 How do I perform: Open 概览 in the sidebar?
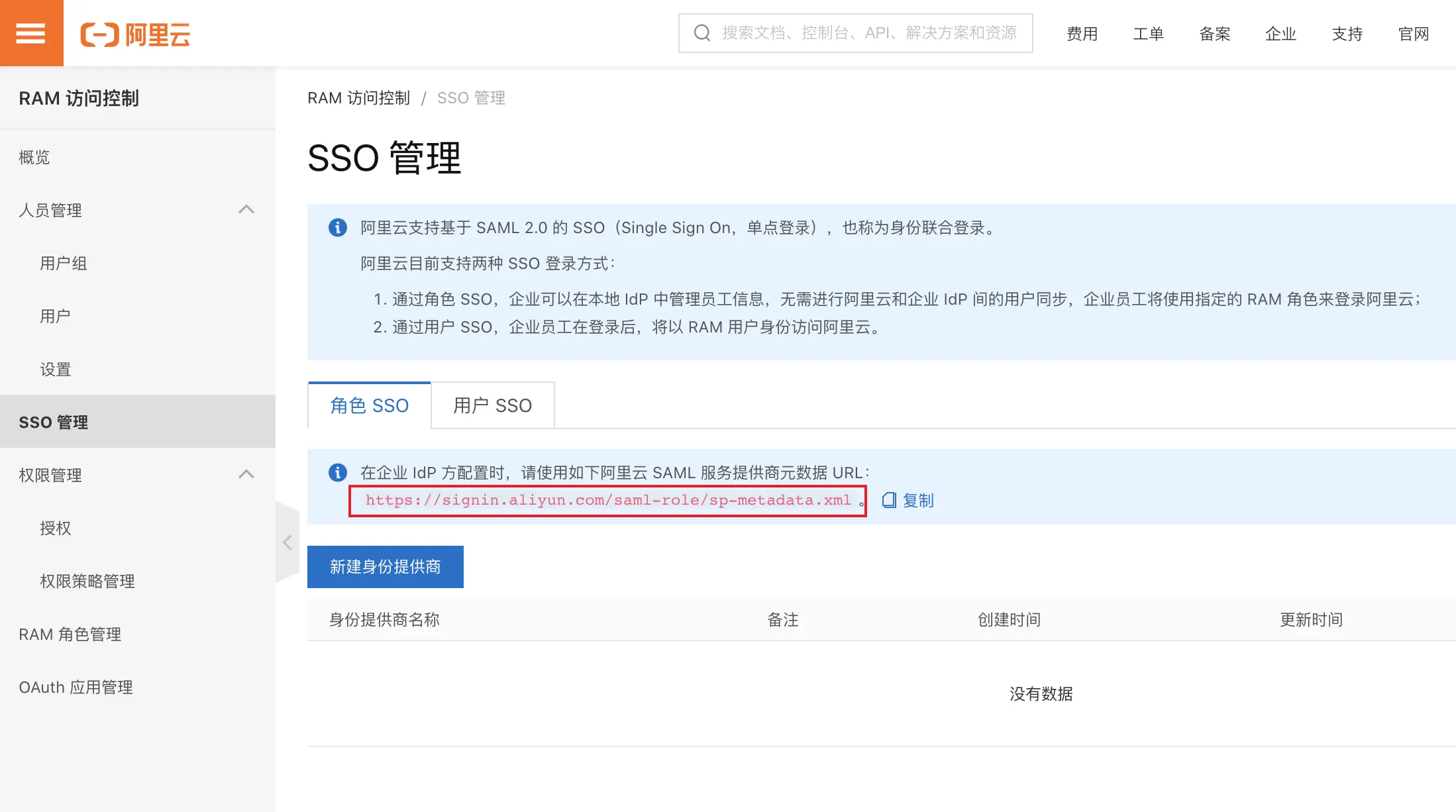(x=34, y=157)
